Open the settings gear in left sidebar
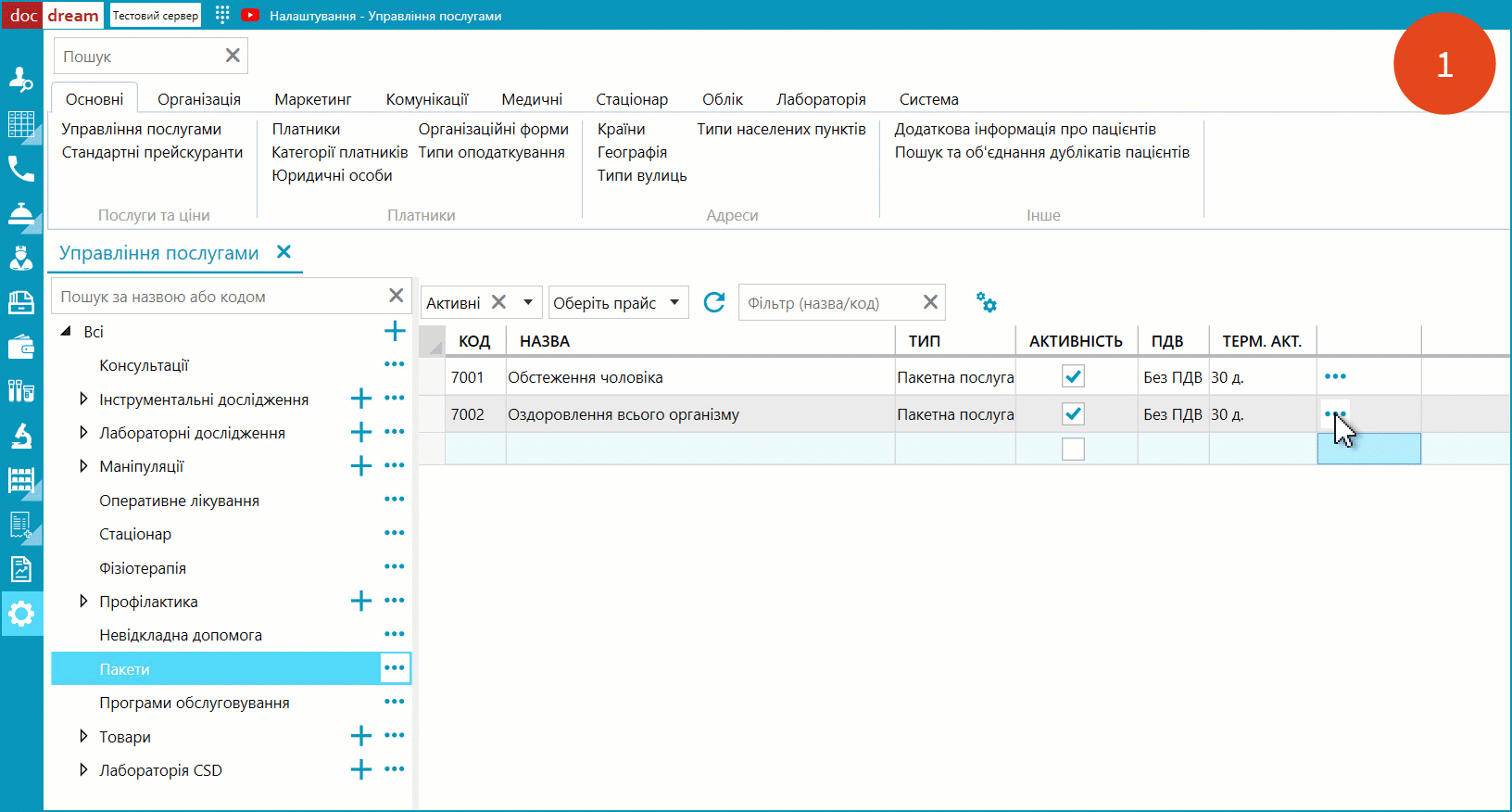Viewport: 1512px width, 812px height. click(x=21, y=614)
